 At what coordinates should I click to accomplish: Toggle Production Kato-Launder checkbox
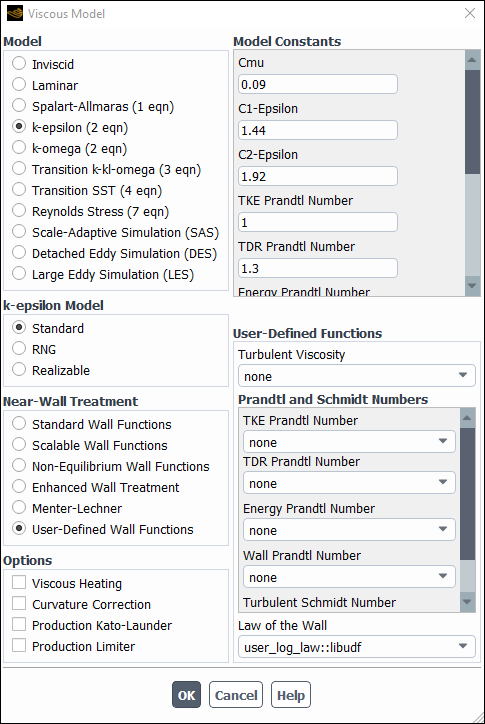click(19, 625)
